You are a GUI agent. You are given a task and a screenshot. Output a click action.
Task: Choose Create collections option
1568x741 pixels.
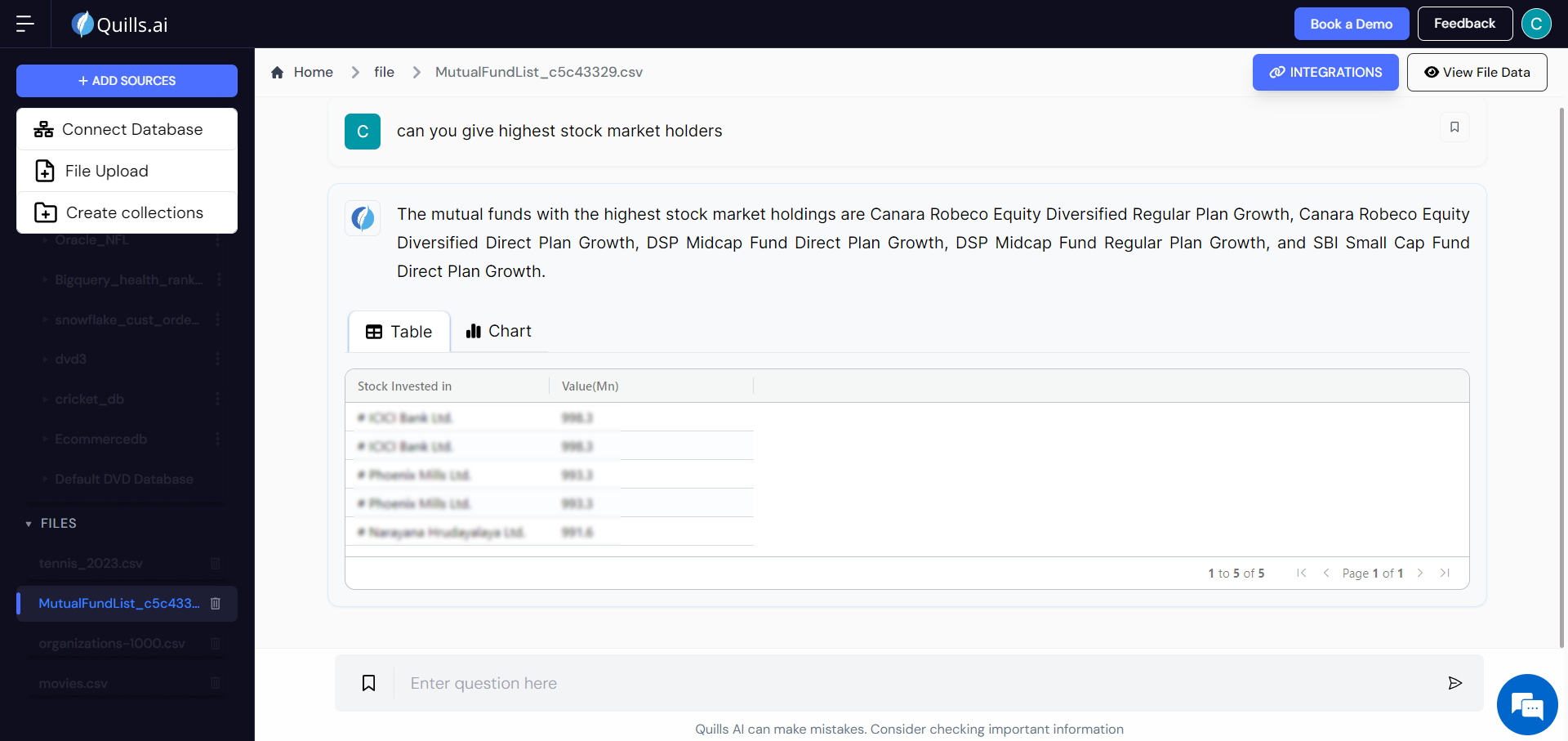127,212
